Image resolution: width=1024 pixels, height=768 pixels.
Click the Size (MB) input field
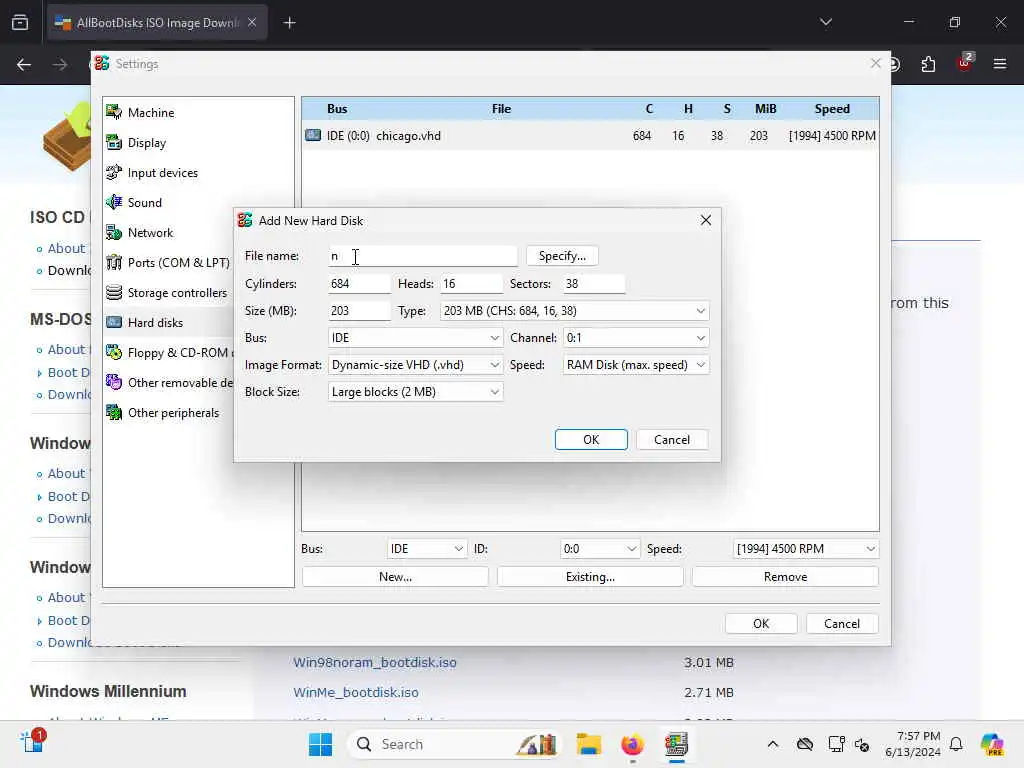[359, 311]
